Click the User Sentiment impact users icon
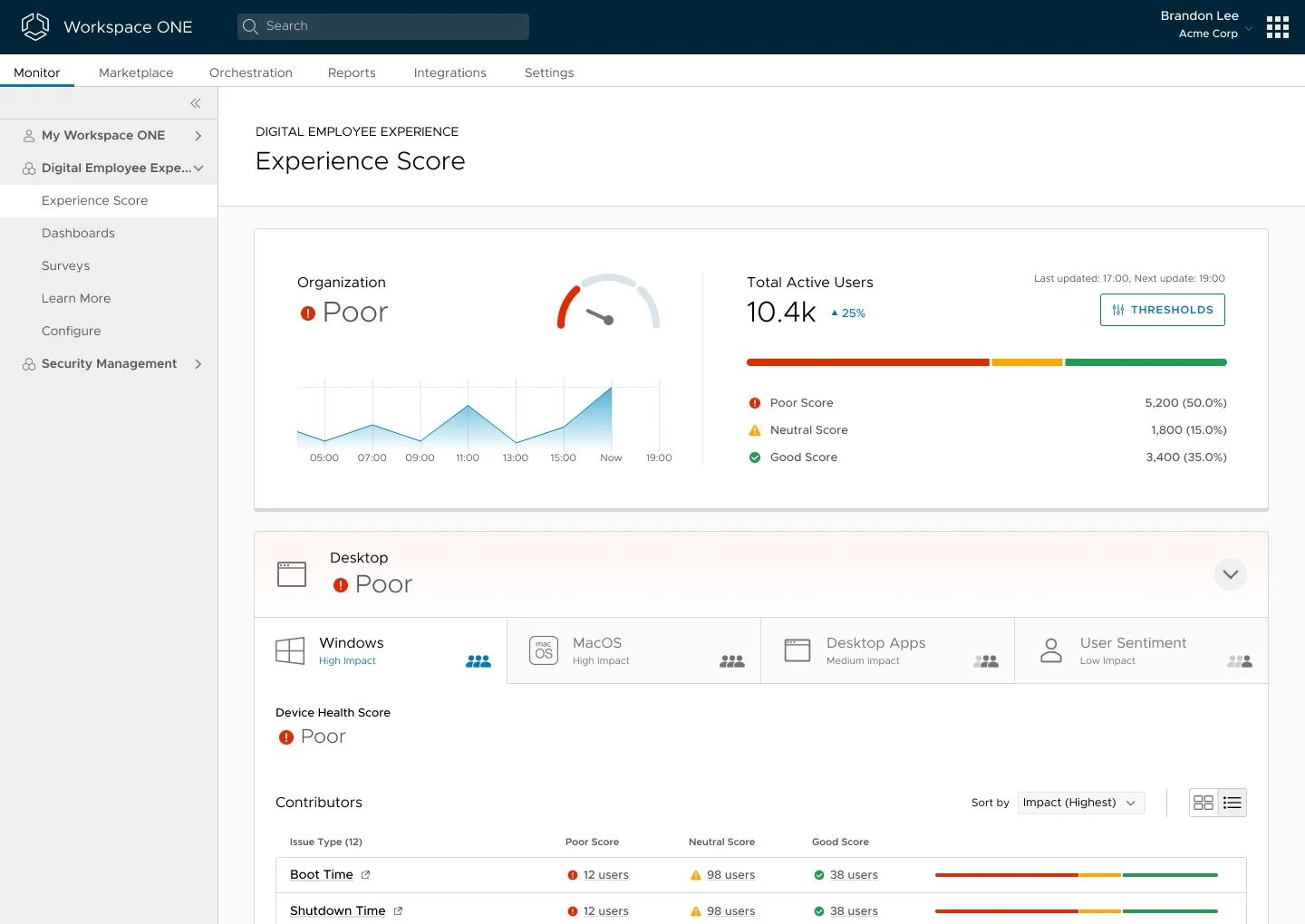Viewport: 1305px width, 924px height. click(x=1240, y=661)
